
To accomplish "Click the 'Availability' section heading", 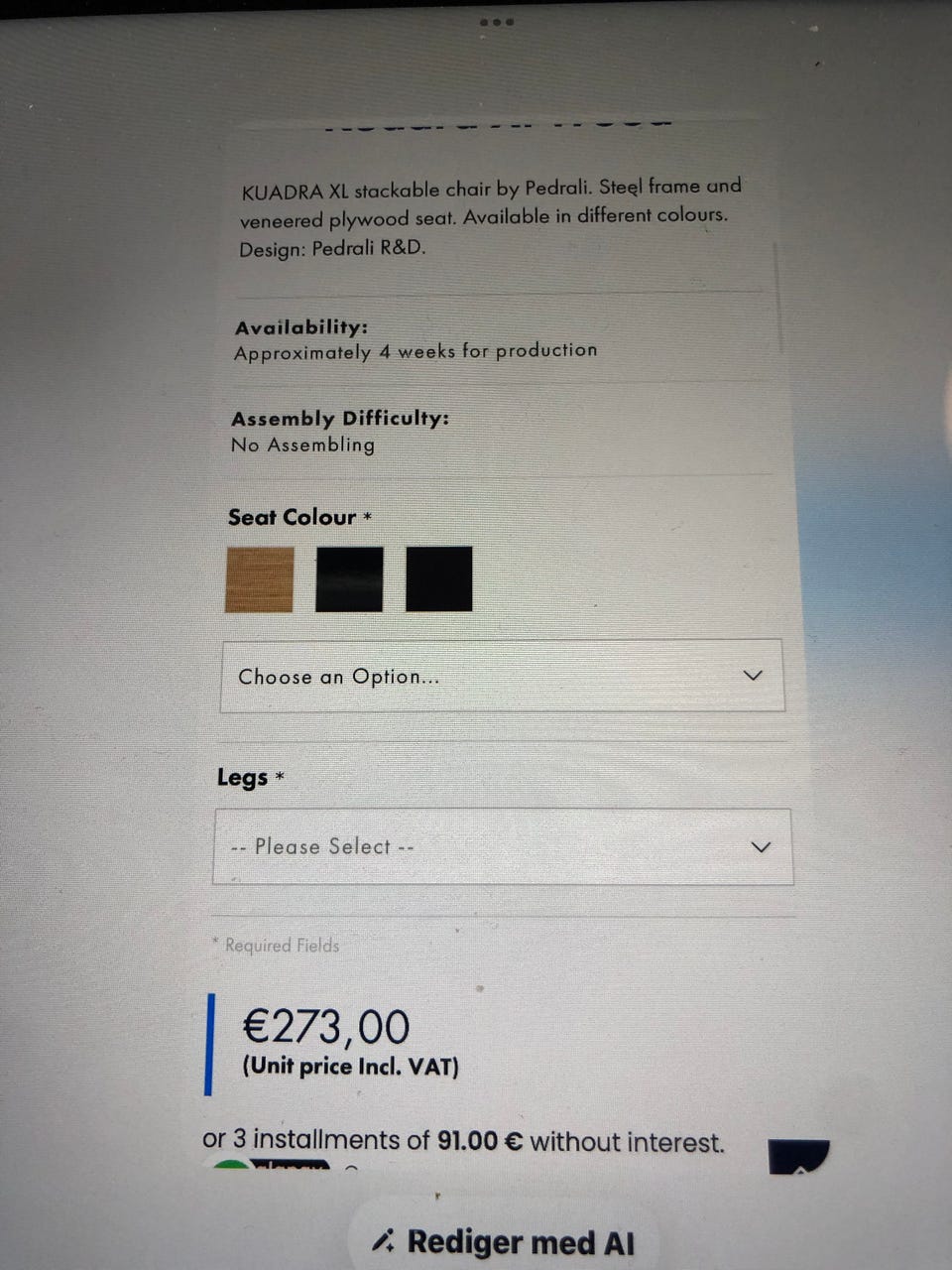I will coord(301,326).
